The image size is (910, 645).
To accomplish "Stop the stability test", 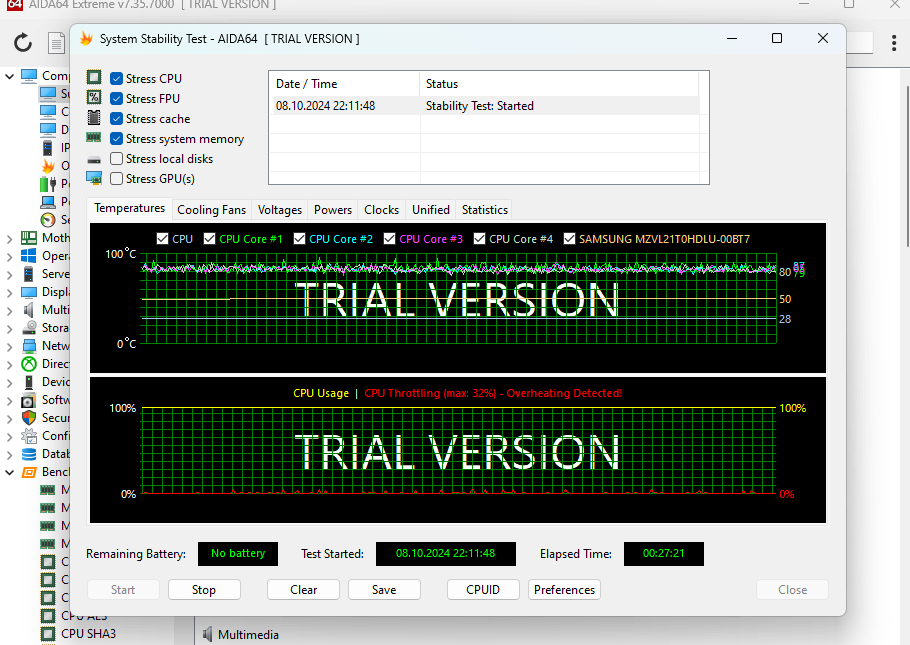I will coord(204,589).
